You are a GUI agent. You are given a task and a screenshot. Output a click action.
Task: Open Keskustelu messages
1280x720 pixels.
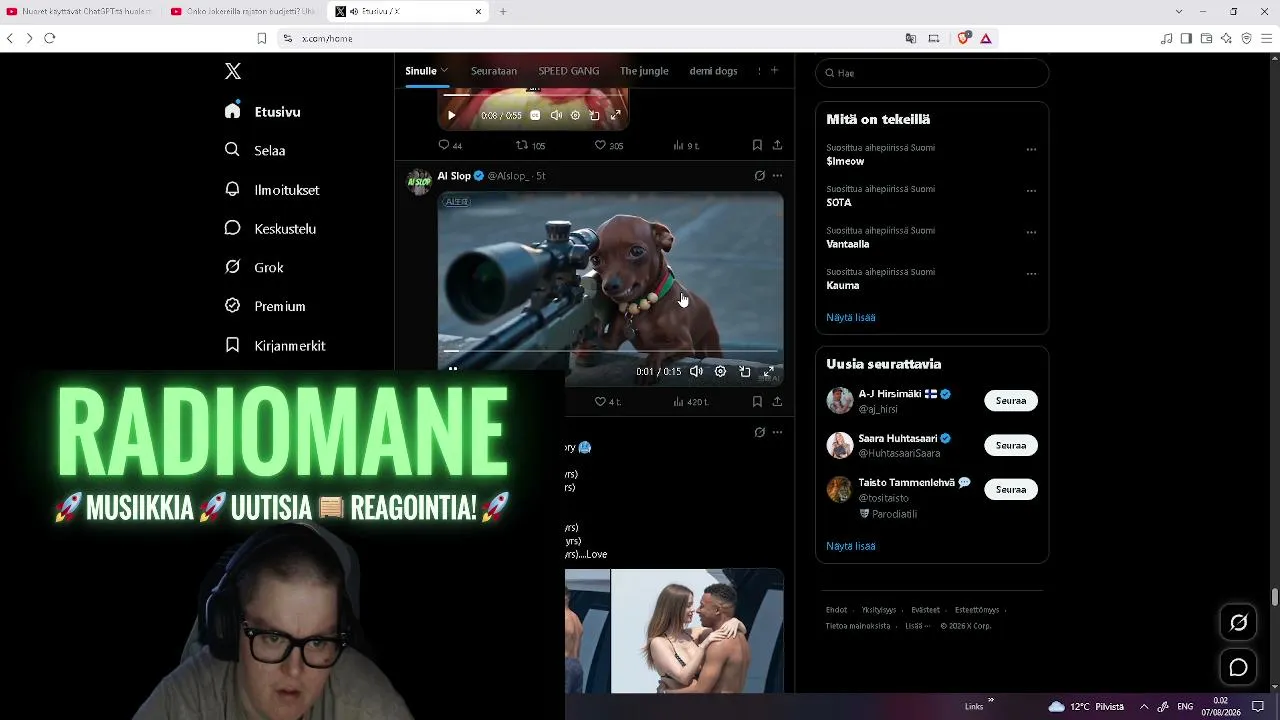click(x=270, y=228)
